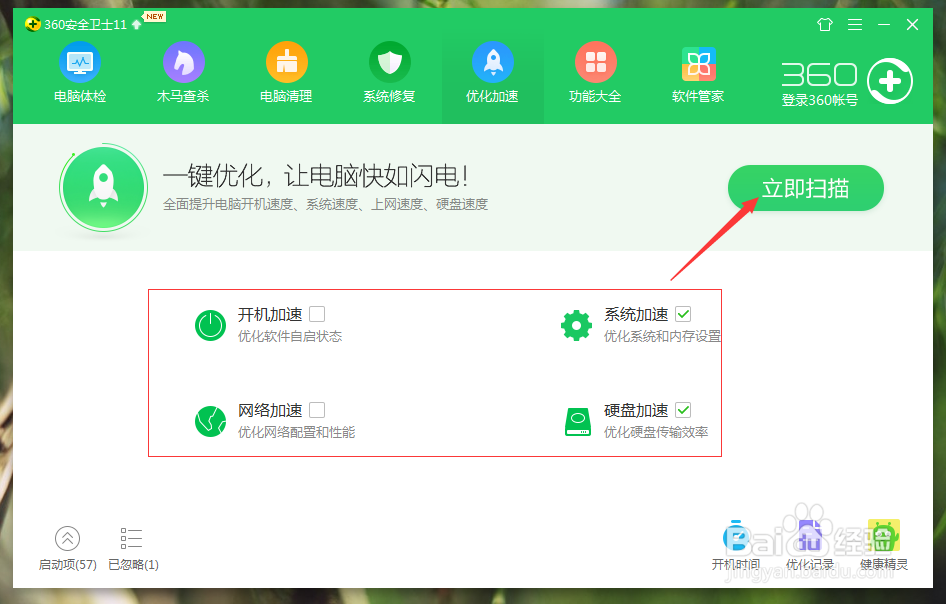The height and width of the screenshot is (604, 946).
Task: Enable 网络加速 checkbox
Action: 317,410
